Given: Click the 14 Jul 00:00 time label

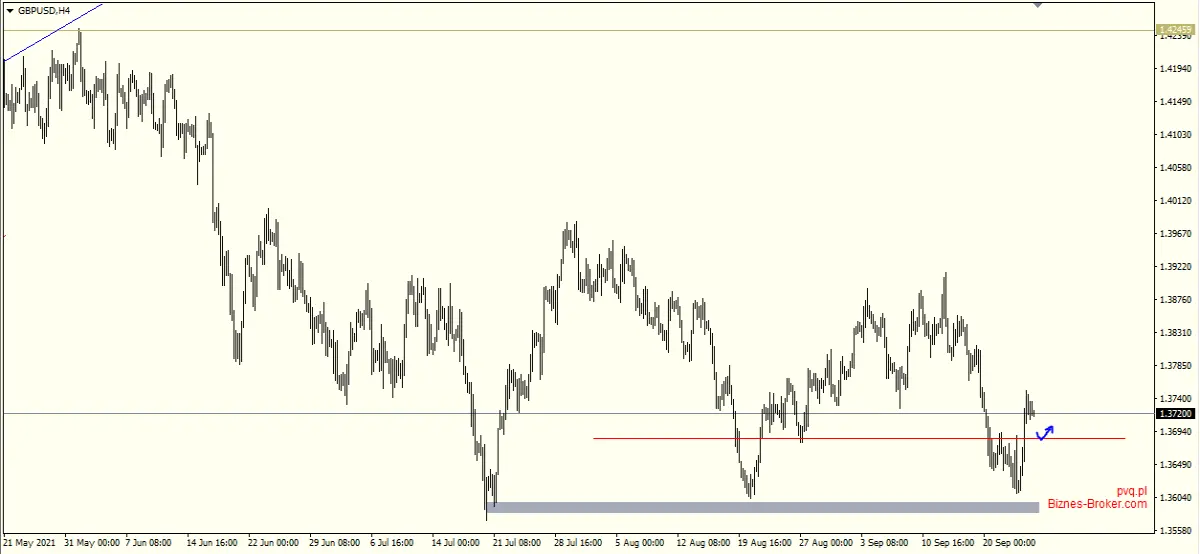Looking at the screenshot, I should [x=458, y=543].
